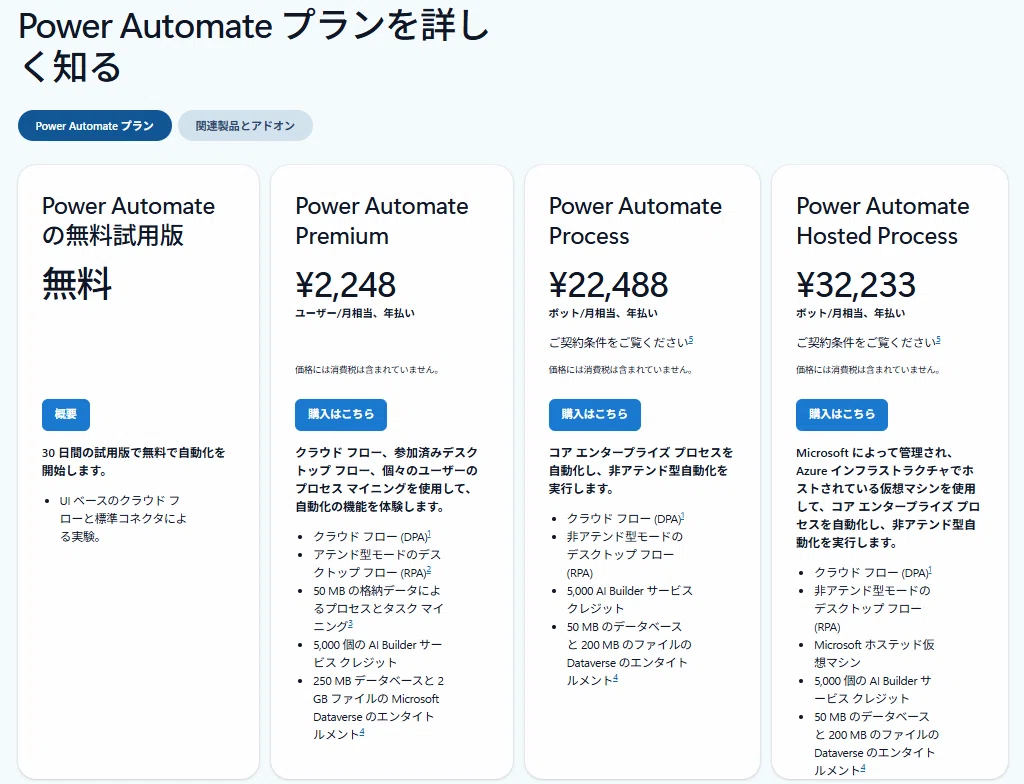
Task: Click the ボット/月相当、年払い text under ¥32,233
Action: coord(850,314)
